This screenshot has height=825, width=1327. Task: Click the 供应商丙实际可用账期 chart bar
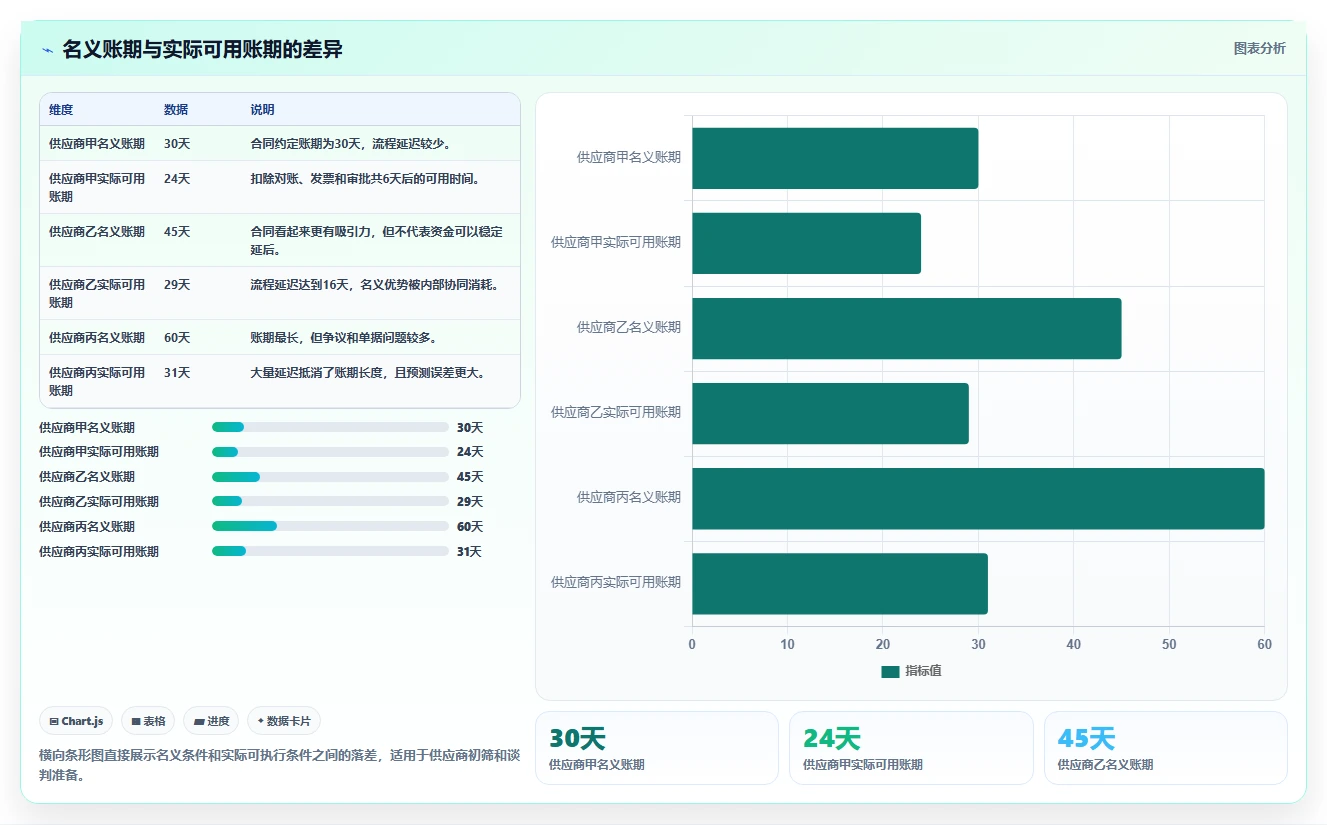click(840, 583)
